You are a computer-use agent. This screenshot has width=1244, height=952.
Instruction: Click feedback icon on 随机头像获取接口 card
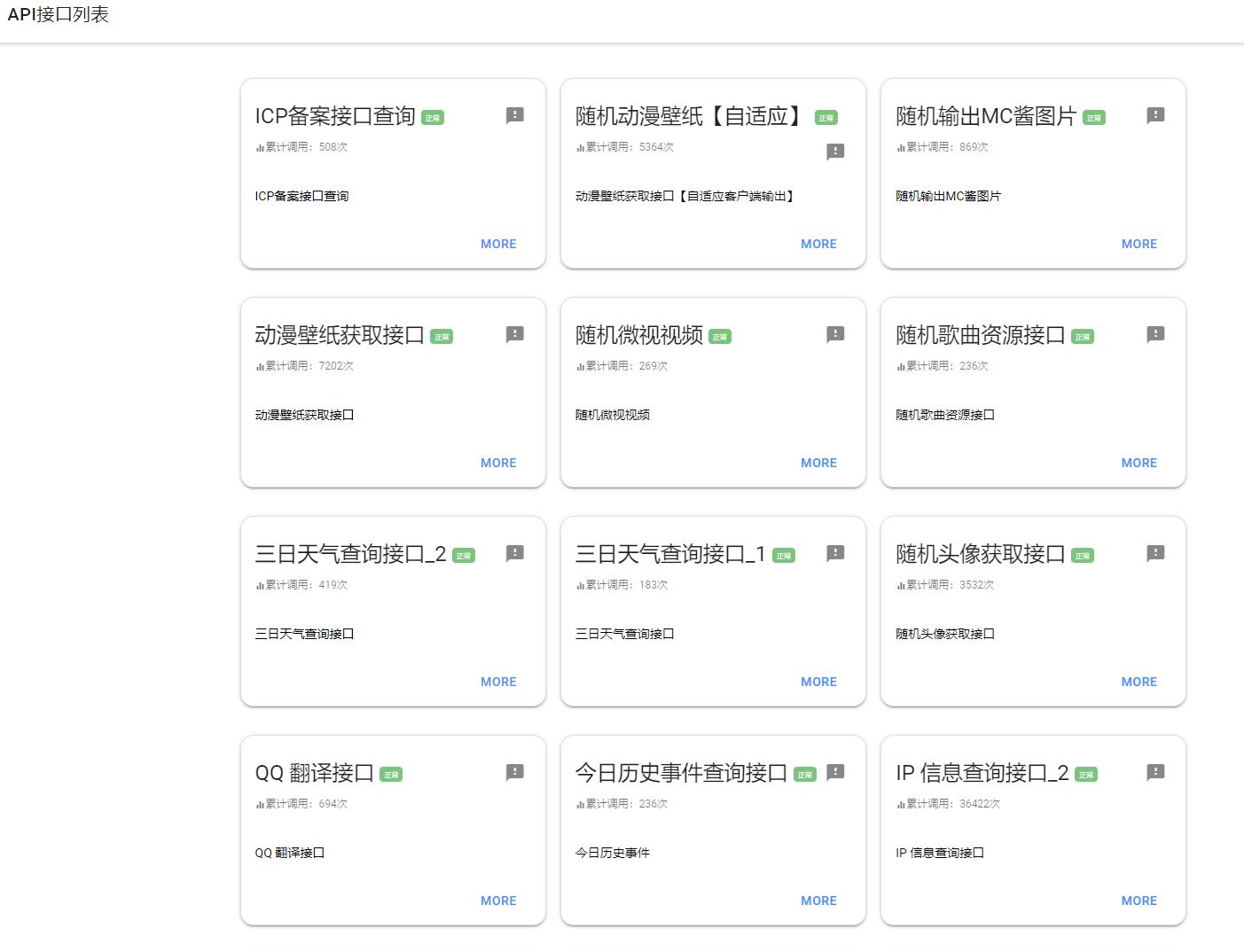[x=1155, y=553]
